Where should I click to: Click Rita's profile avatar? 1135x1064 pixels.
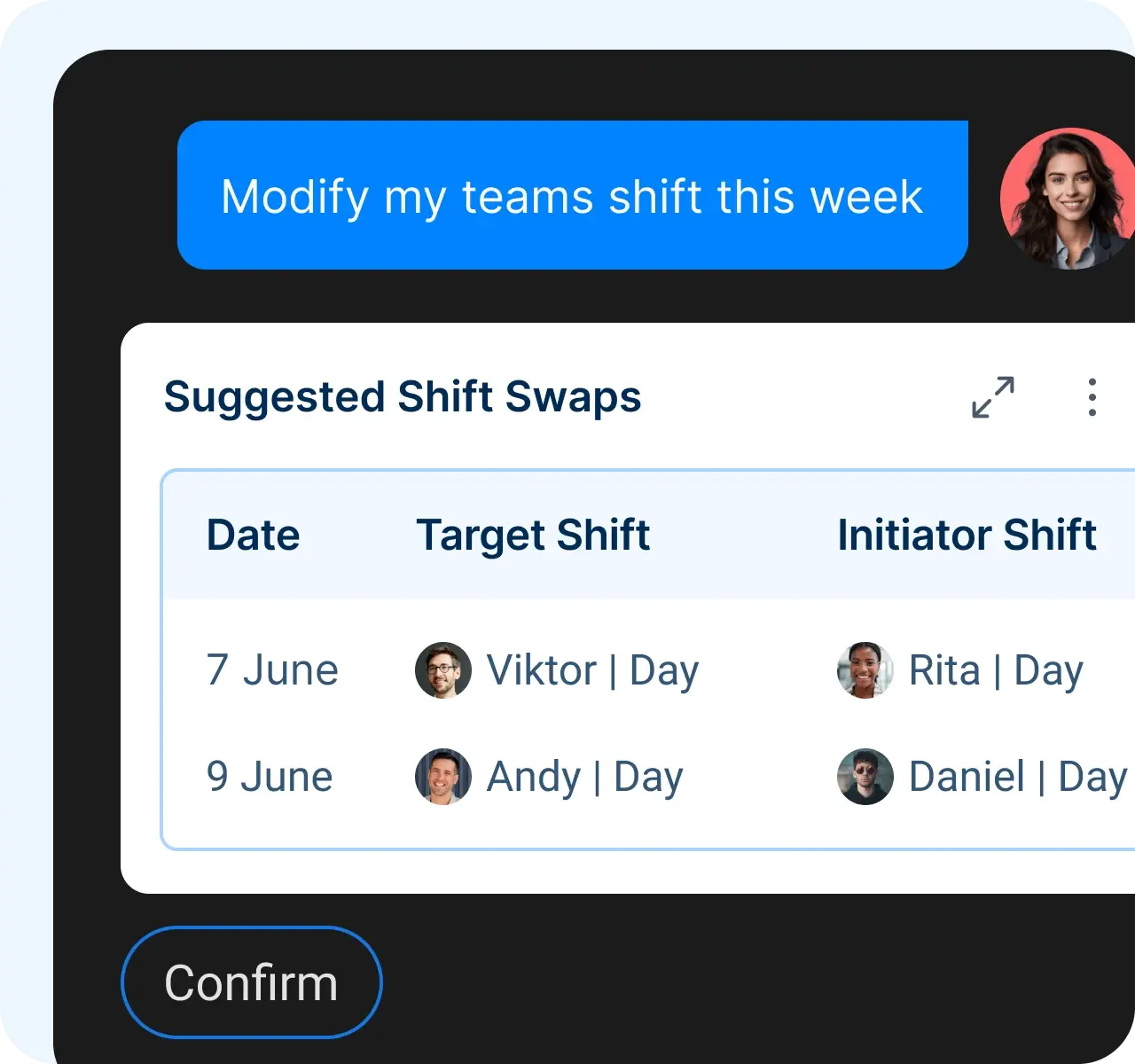click(x=865, y=670)
